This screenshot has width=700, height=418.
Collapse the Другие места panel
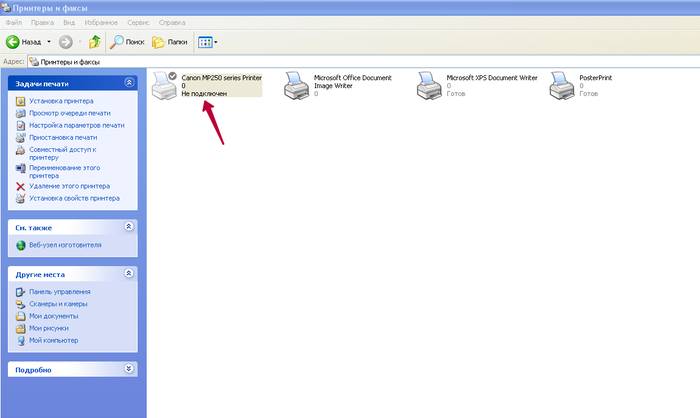coord(128,273)
